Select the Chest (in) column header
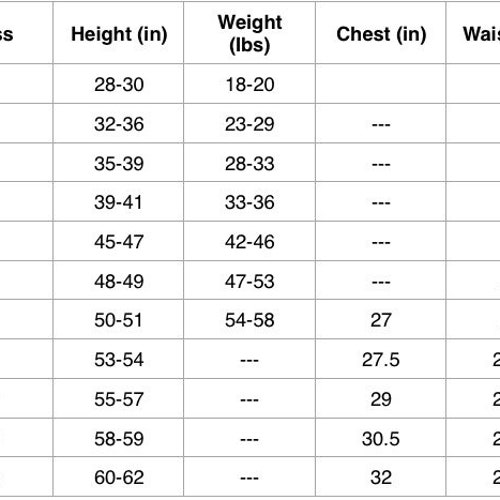The image size is (500, 500). pos(381,34)
